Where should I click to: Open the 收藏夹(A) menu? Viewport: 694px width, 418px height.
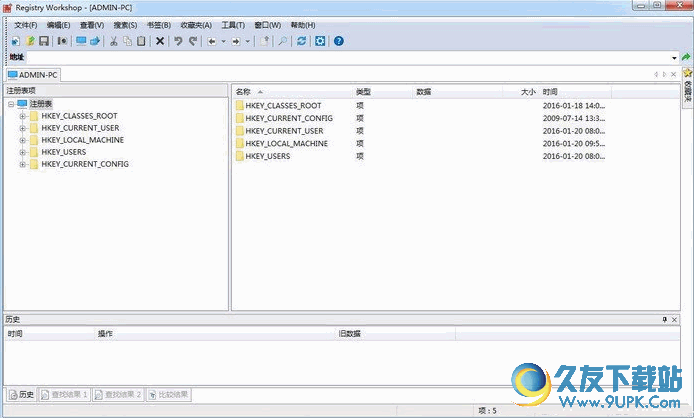pos(196,25)
